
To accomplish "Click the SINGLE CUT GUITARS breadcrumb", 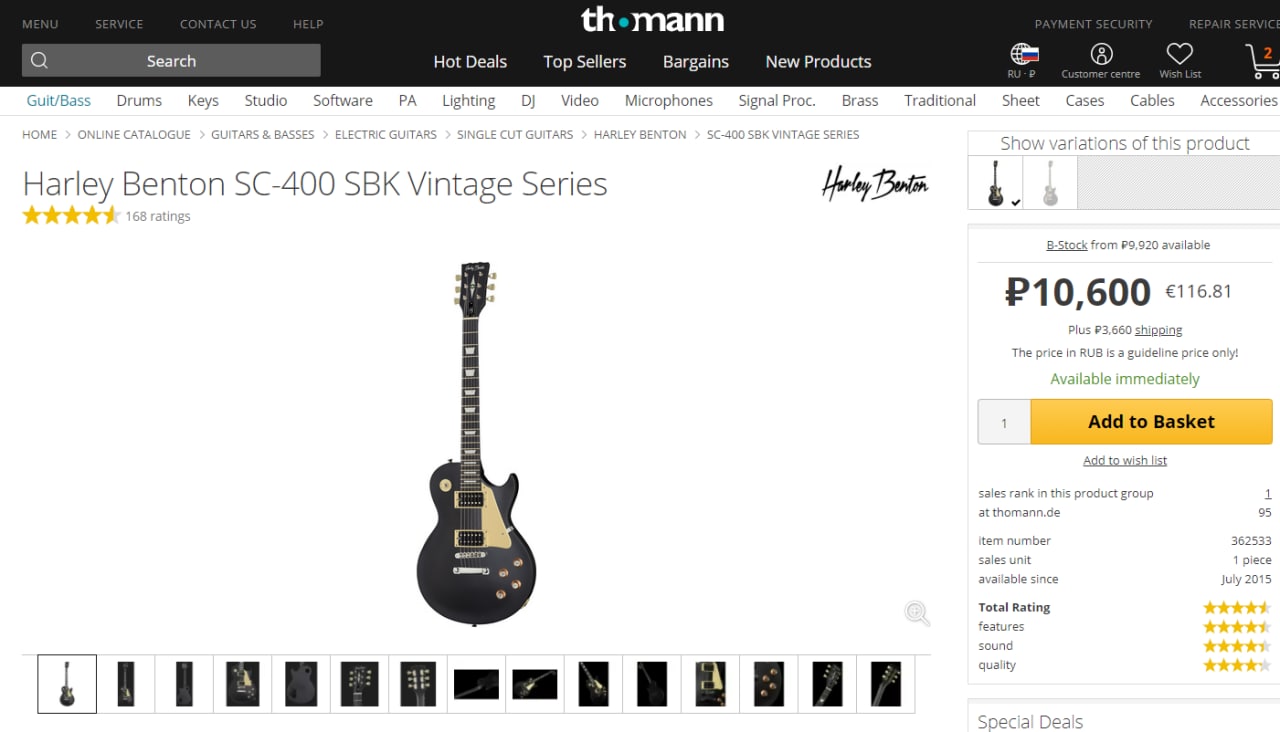I will point(515,134).
